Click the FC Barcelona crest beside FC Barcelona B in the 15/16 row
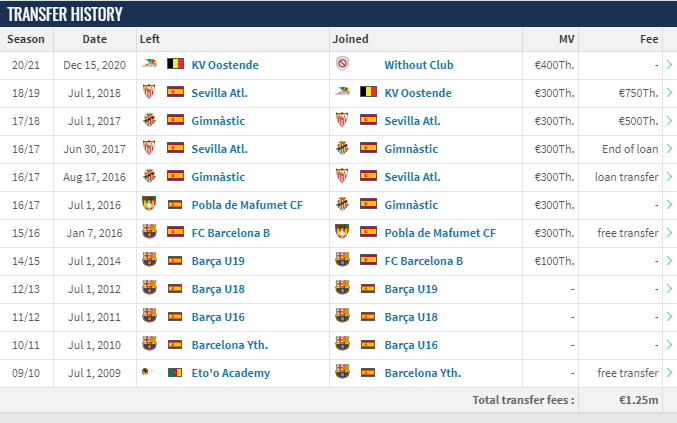This screenshot has height=423, width=677. click(x=149, y=232)
